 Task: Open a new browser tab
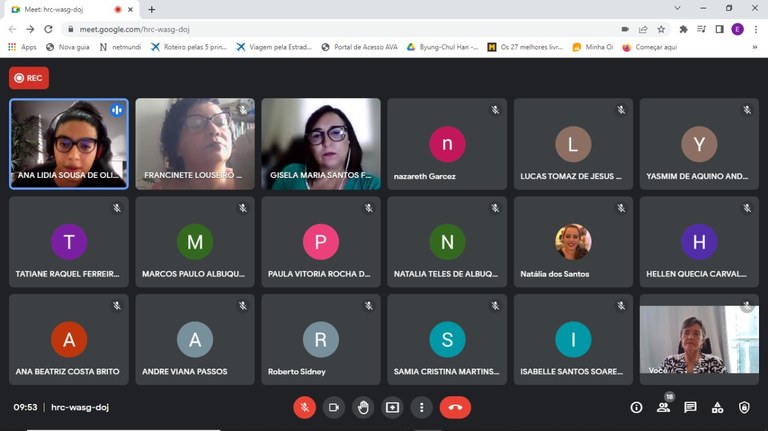[152, 9]
